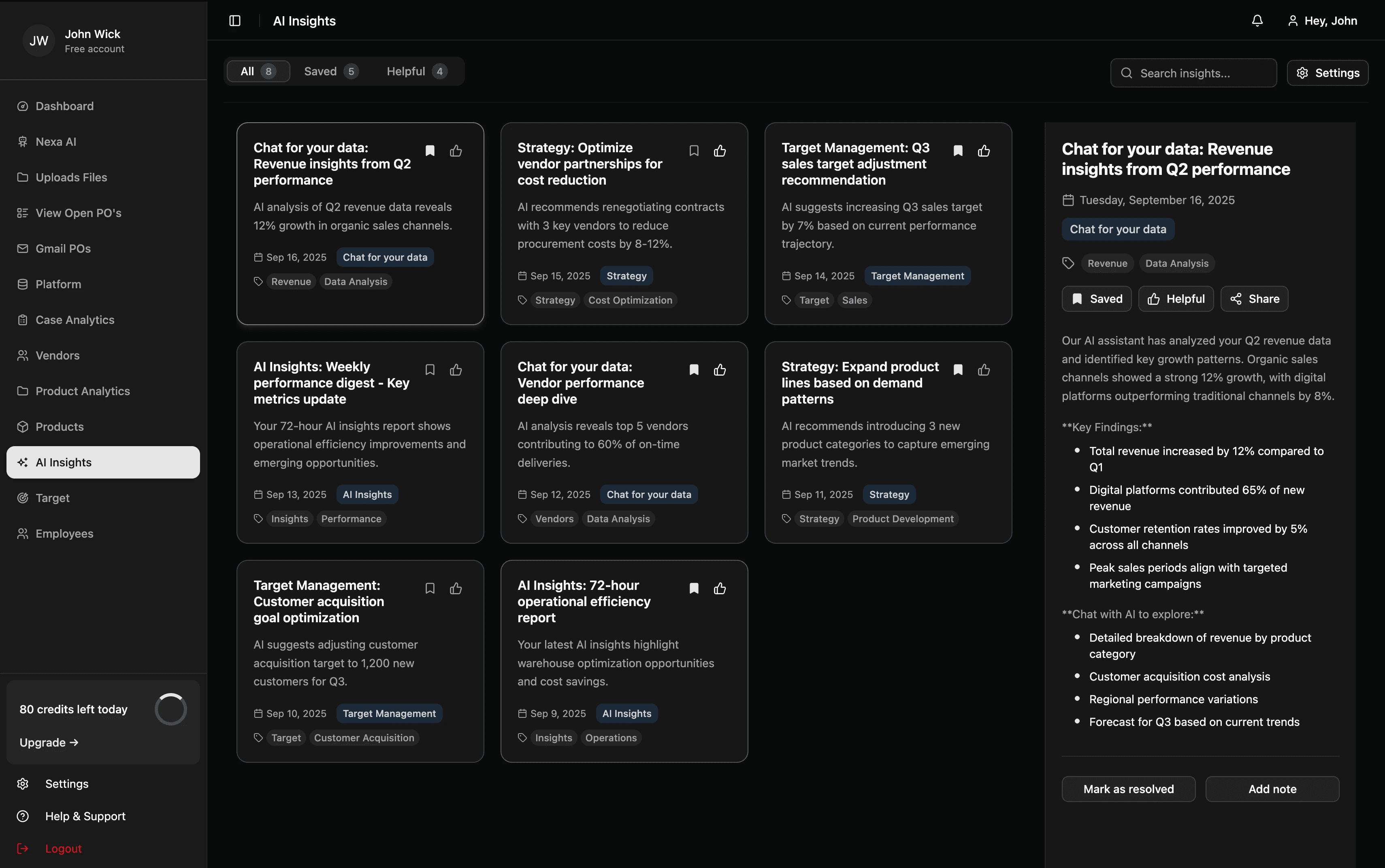This screenshot has height=868, width=1385.
Task: Click thumbs-up on Expand product lines card
Action: click(x=984, y=370)
